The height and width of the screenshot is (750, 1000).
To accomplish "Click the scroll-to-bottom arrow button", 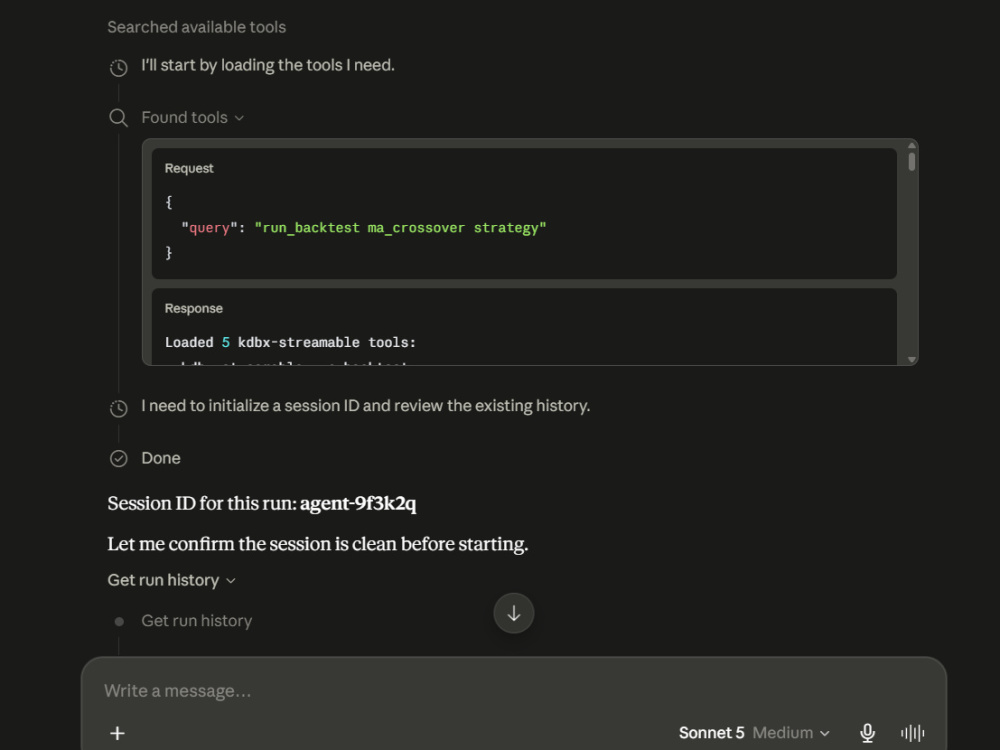I will tap(513, 614).
